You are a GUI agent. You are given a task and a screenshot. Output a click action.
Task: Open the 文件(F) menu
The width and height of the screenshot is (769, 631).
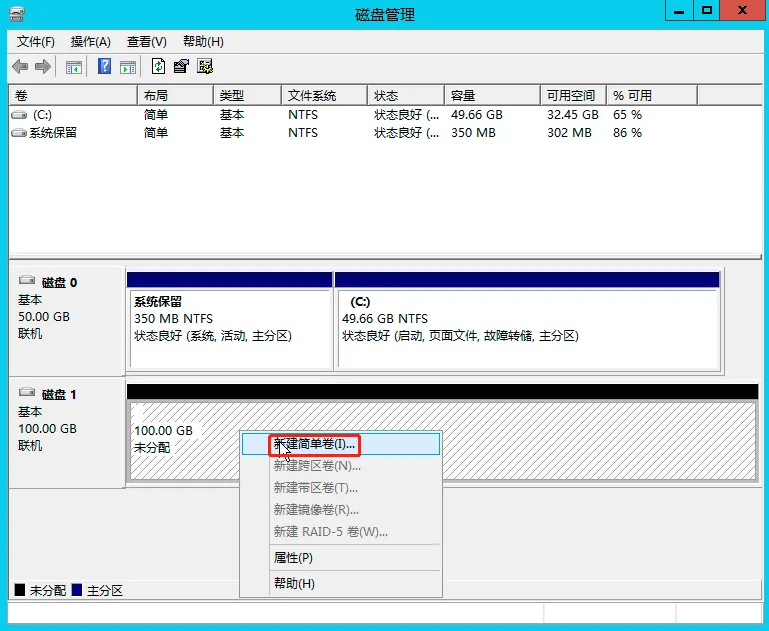36,42
